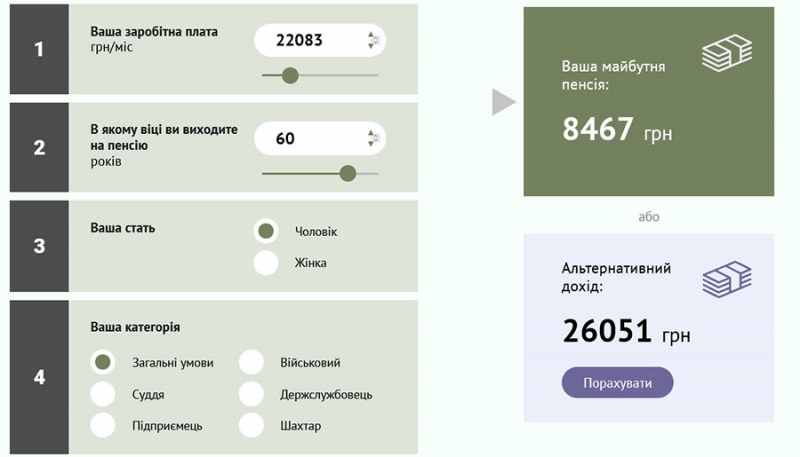This screenshot has height=457, width=800.
Task: Select the Жінка gender option
Action: tap(266, 263)
